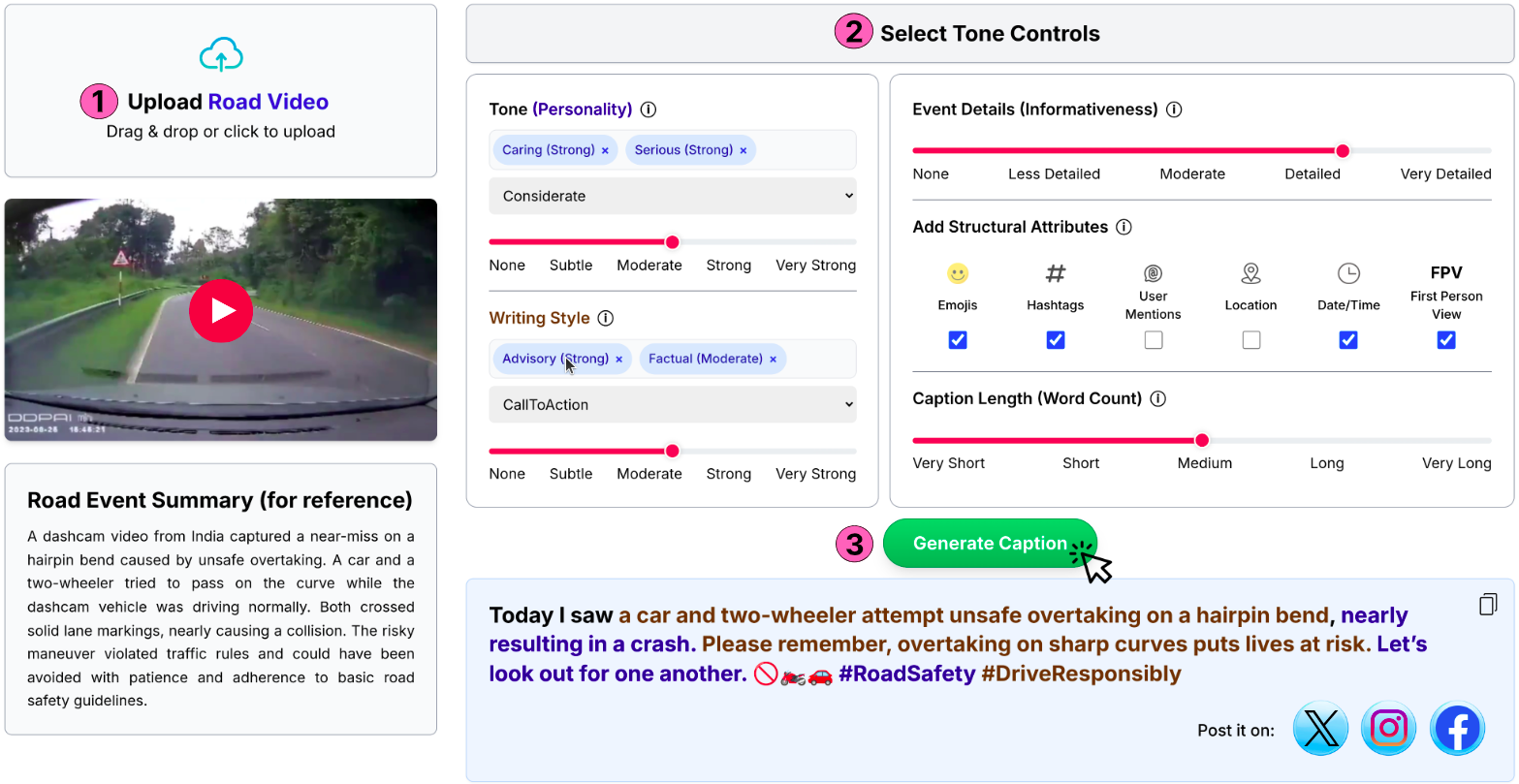Screen dimensions: 1519x784
Task: Click the cloud upload icon
Action: pyautogui.click(x=221, y=55)
